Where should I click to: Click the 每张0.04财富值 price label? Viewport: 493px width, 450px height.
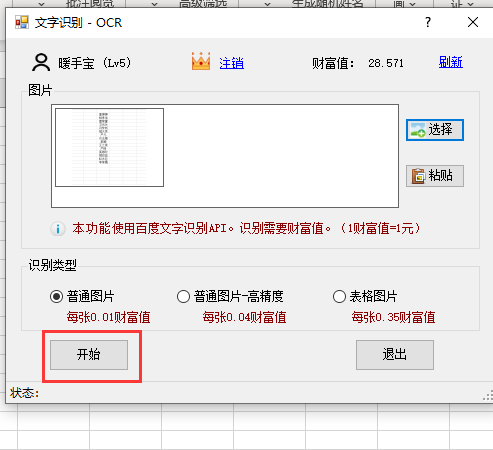click(244, 317)
